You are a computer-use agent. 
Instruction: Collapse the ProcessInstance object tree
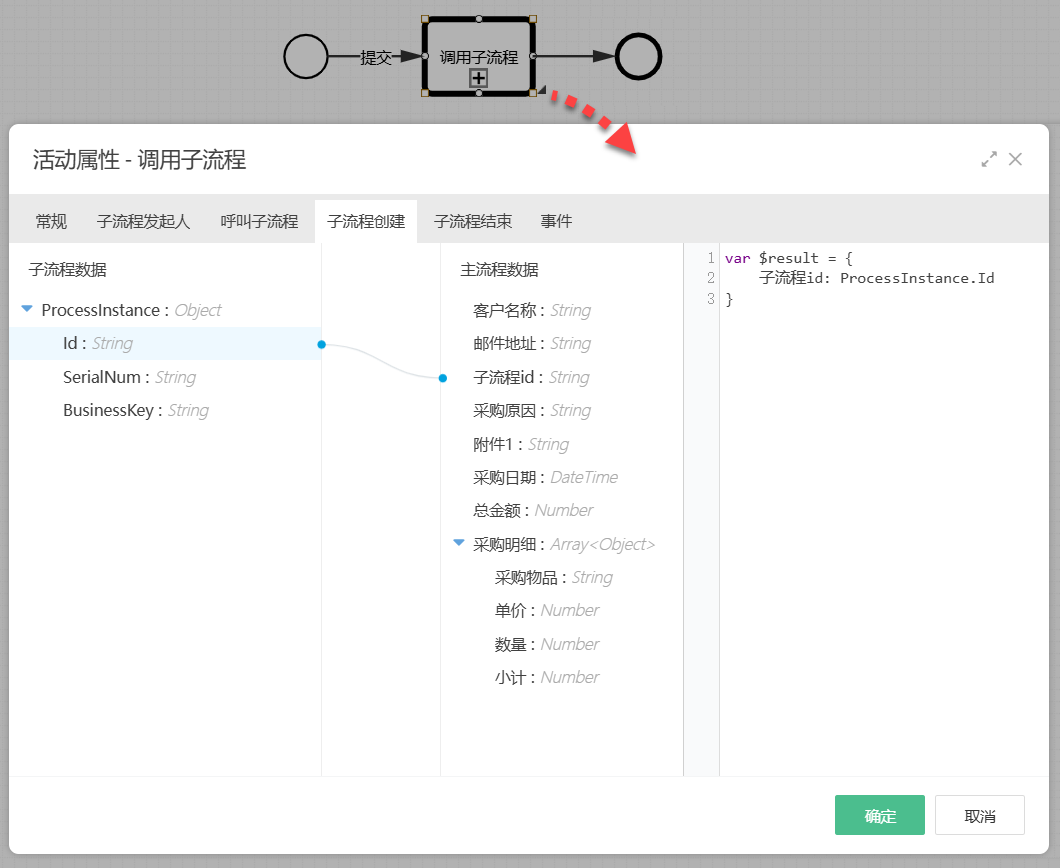point(26,310)
